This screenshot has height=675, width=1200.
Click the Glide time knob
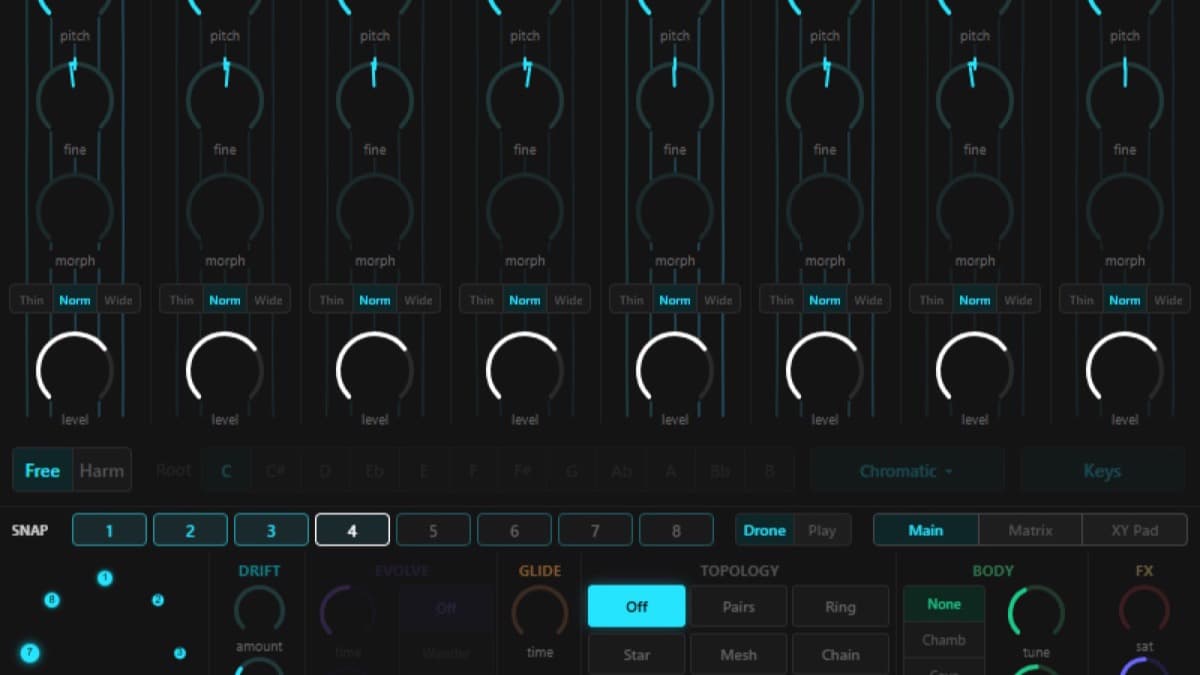pyautogui.click(x=539, y=611)
